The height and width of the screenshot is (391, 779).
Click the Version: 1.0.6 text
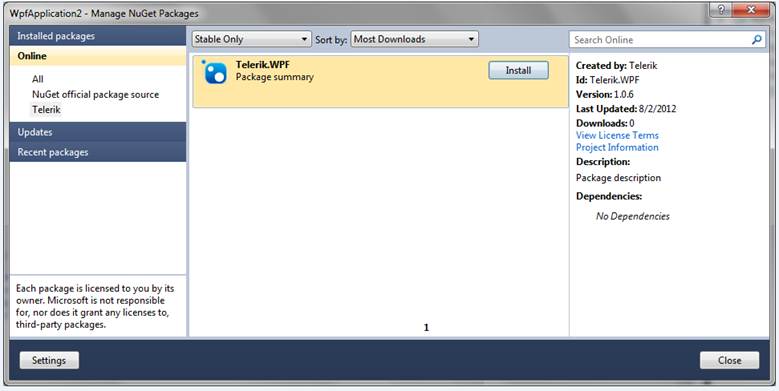[605, 94]
